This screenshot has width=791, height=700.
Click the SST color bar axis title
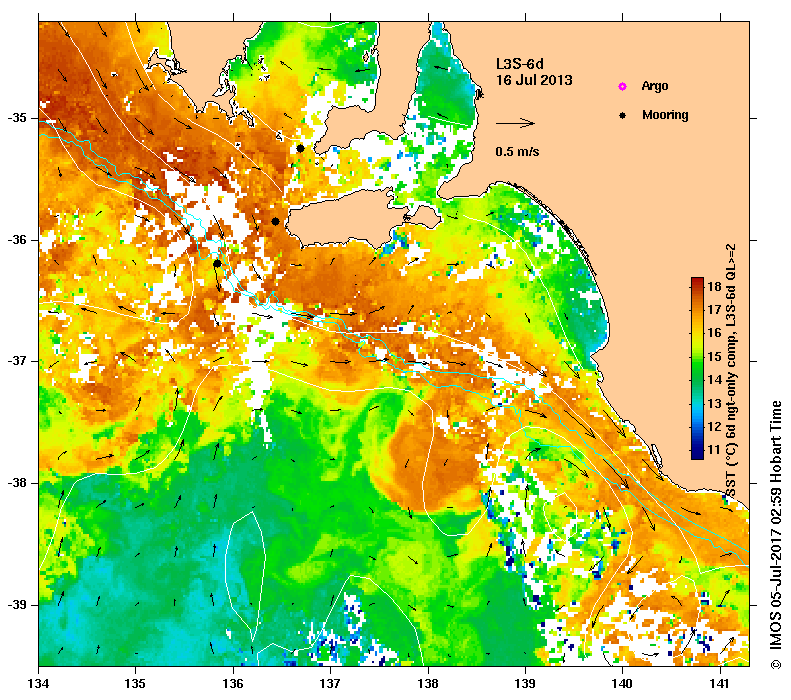click(x=731, y=371)
